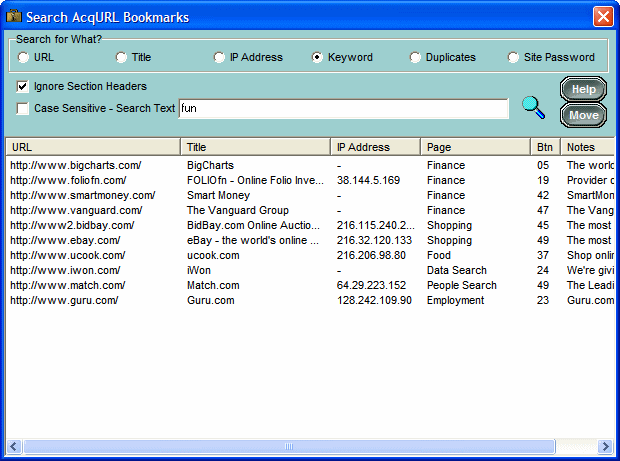This screenshot has height=461, width=620.
Task: Select the http://www.match.com/ URL
Action: [68, 285]
